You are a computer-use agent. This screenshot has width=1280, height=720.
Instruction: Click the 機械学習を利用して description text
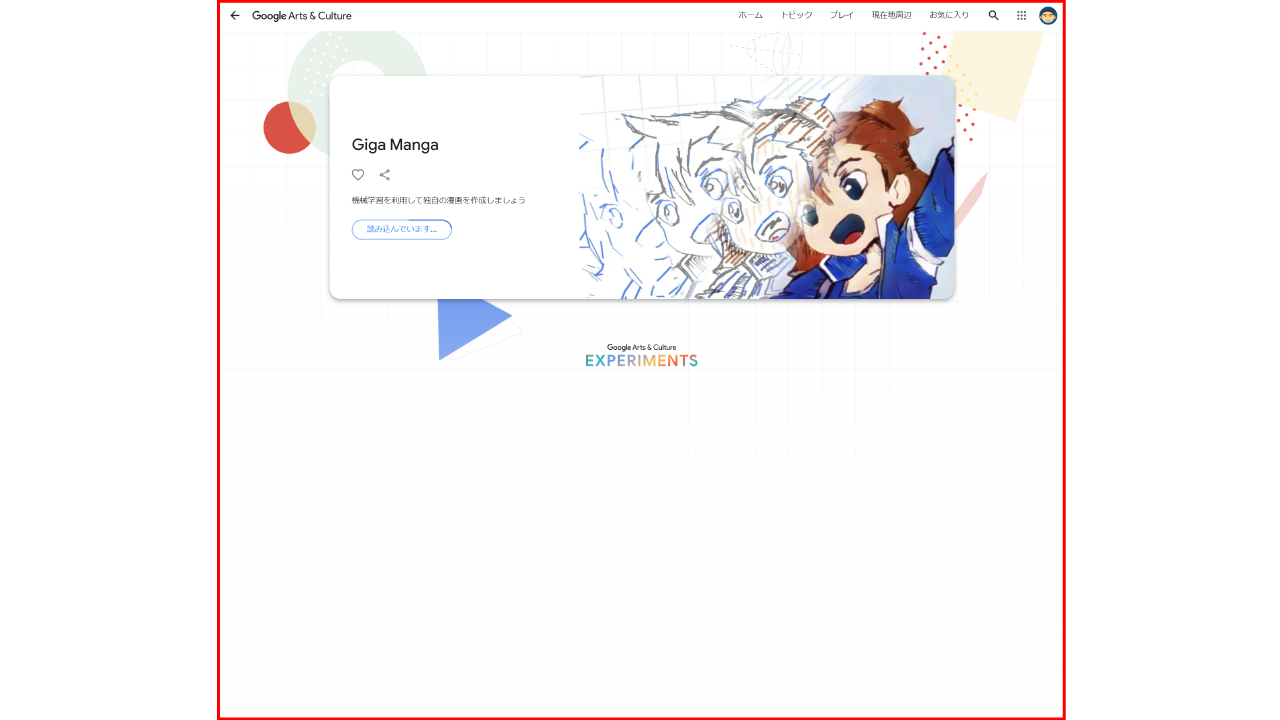pyautogui.click(x=438, y=200)
